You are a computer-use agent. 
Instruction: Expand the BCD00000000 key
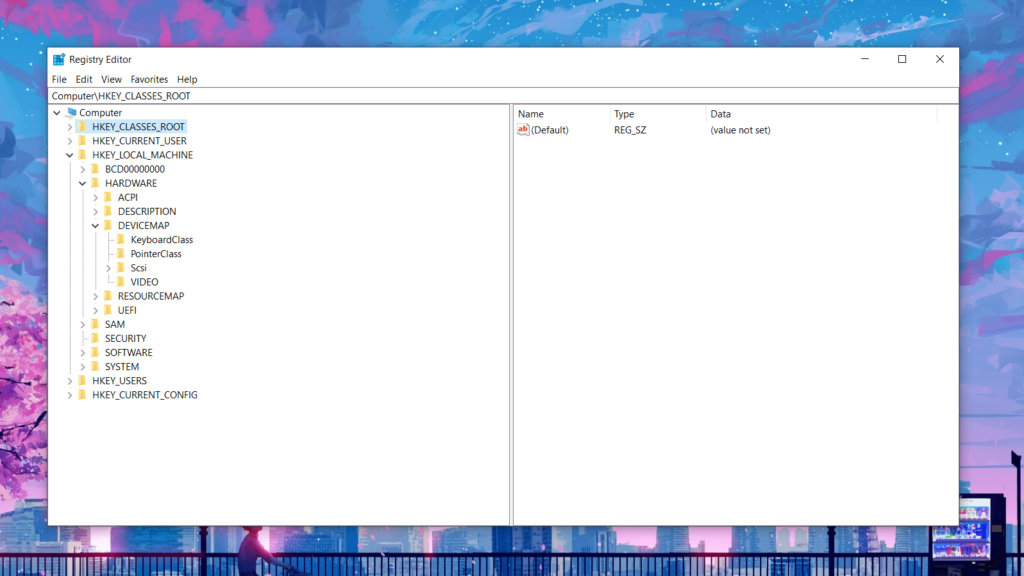(x=83, y=169)
